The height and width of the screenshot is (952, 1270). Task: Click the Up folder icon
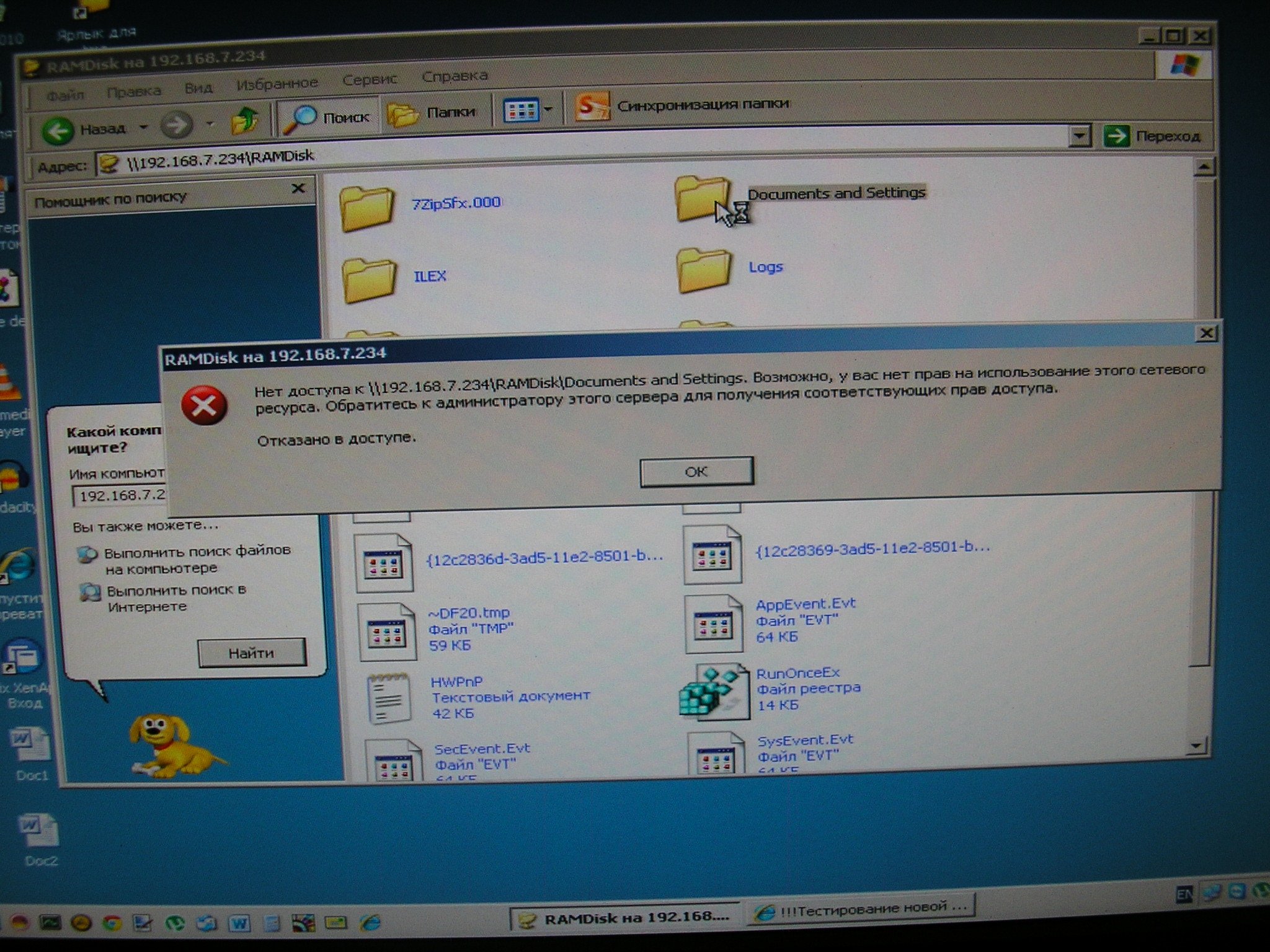pos(246,121)
